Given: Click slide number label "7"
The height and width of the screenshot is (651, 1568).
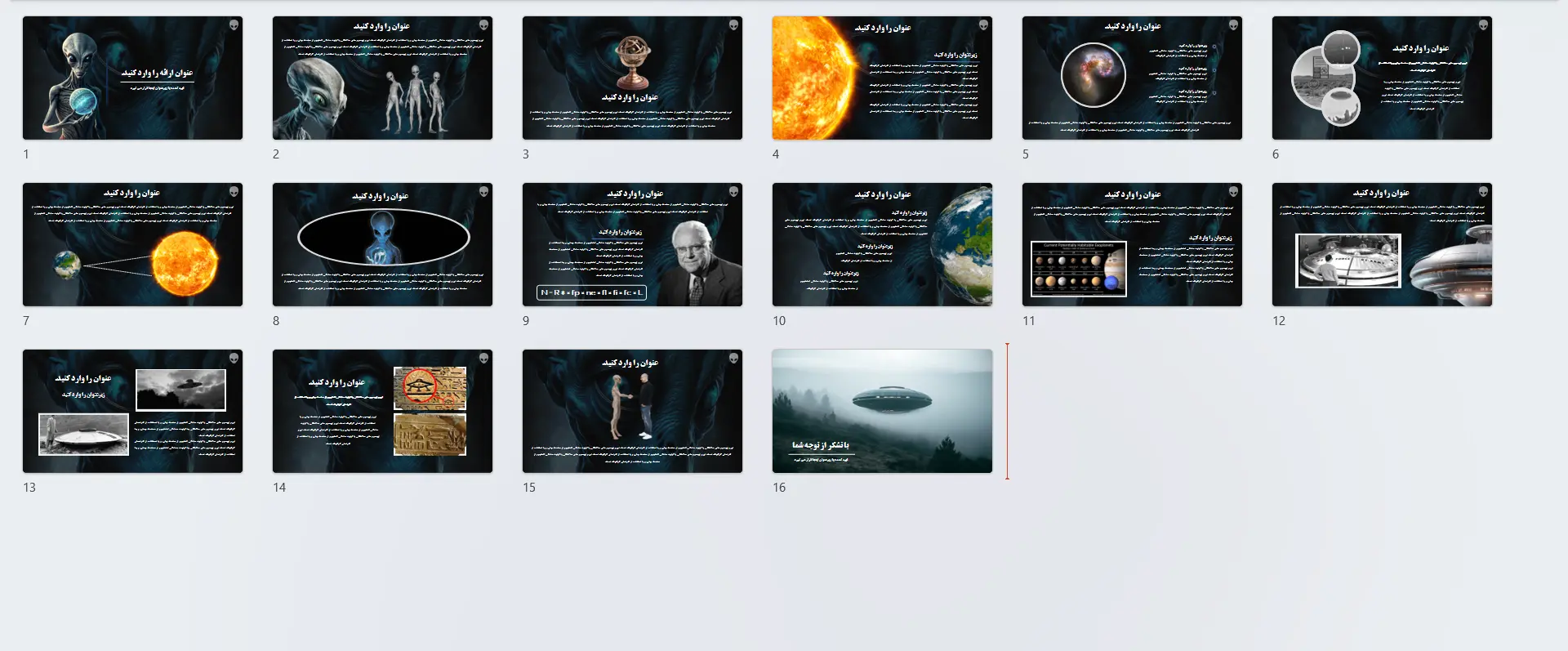Looking at the screenshot, I should tap(26, 321).
